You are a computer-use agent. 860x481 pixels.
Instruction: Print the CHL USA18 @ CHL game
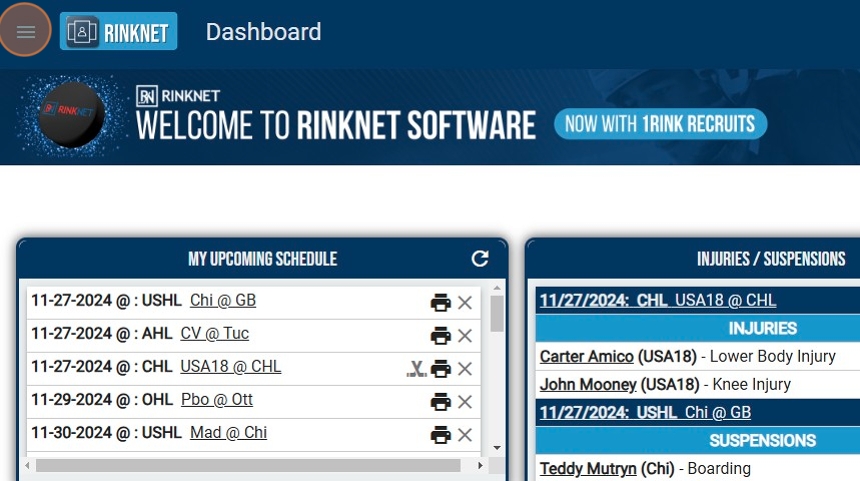pyautogui.click(x=440, y=369)
